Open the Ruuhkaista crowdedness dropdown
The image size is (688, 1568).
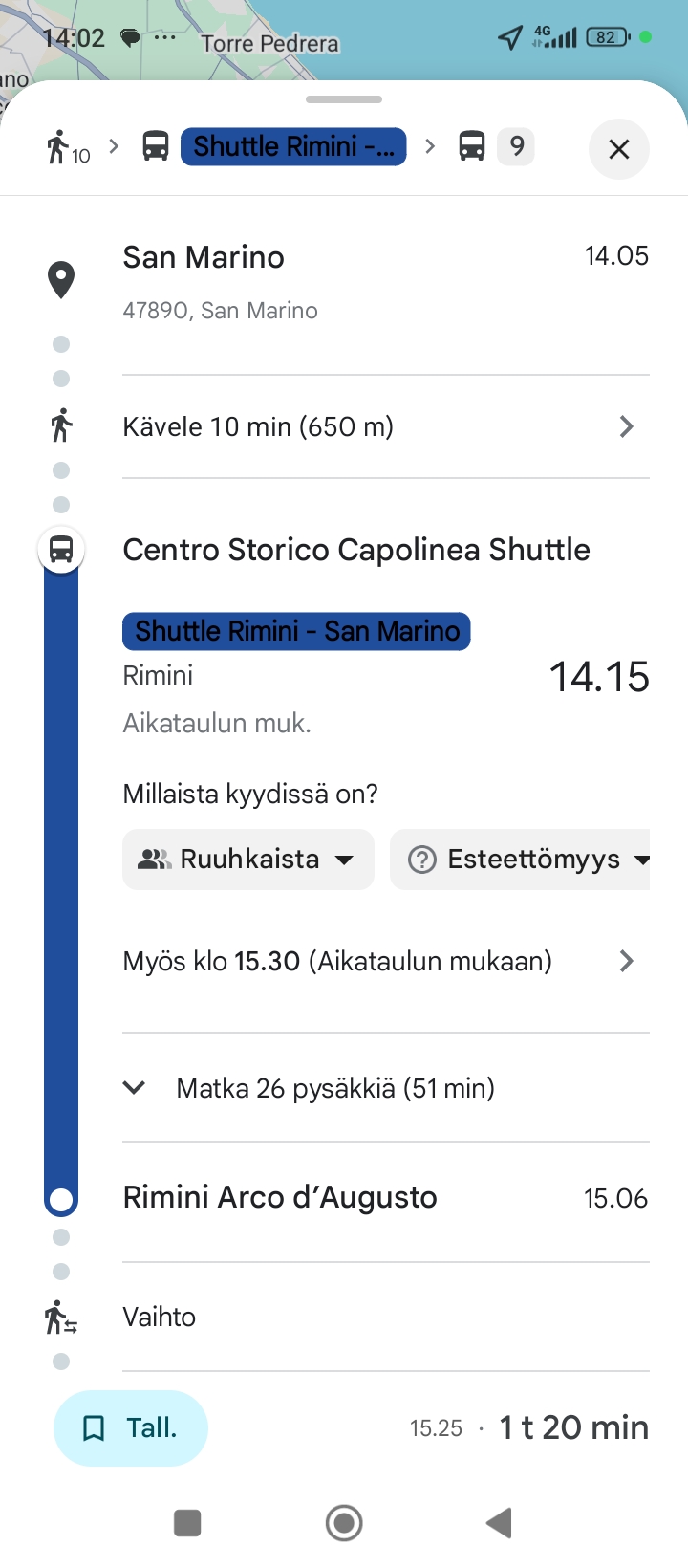click(248, 860)
